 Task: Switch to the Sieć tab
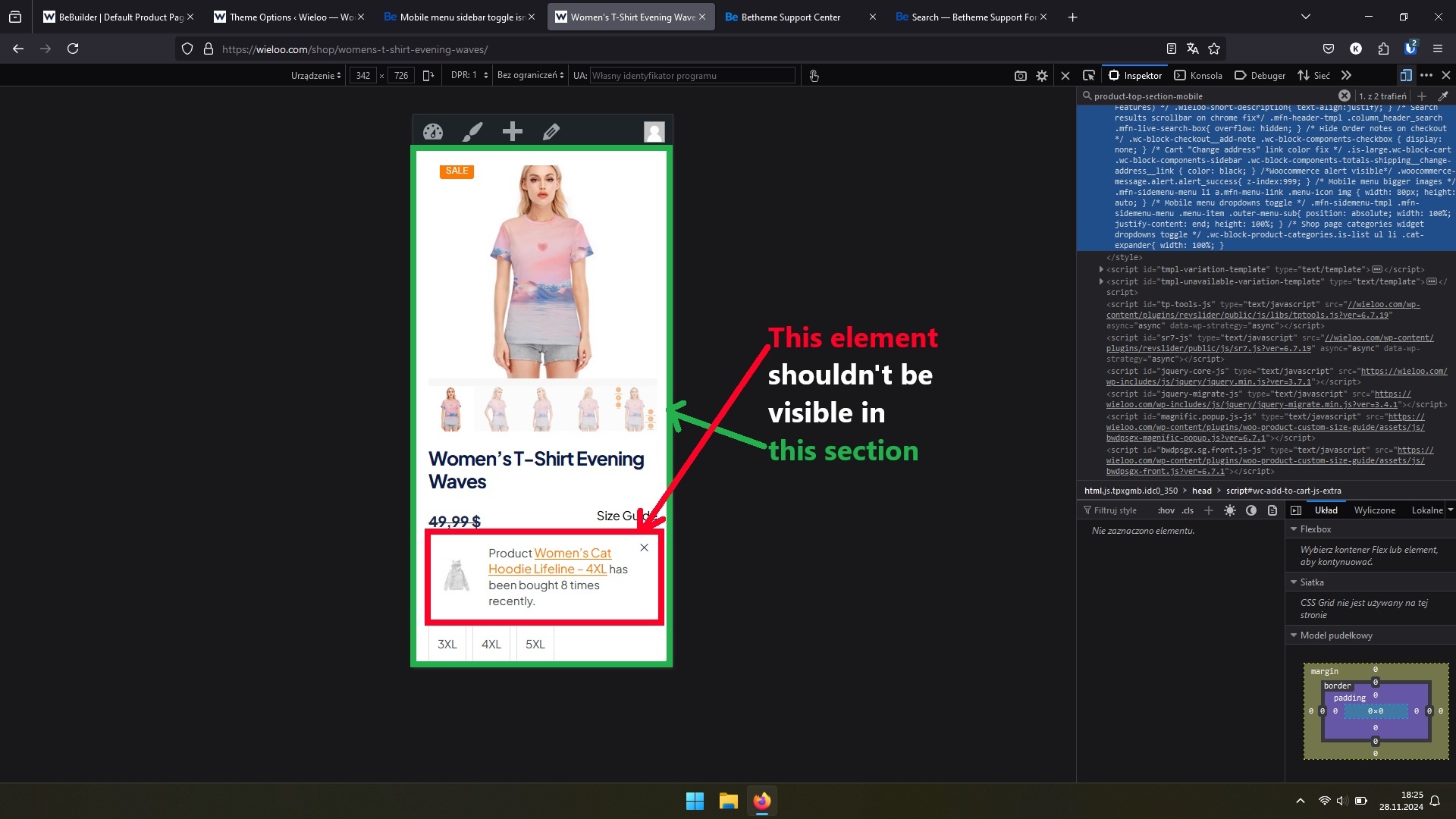(1313, 75)
